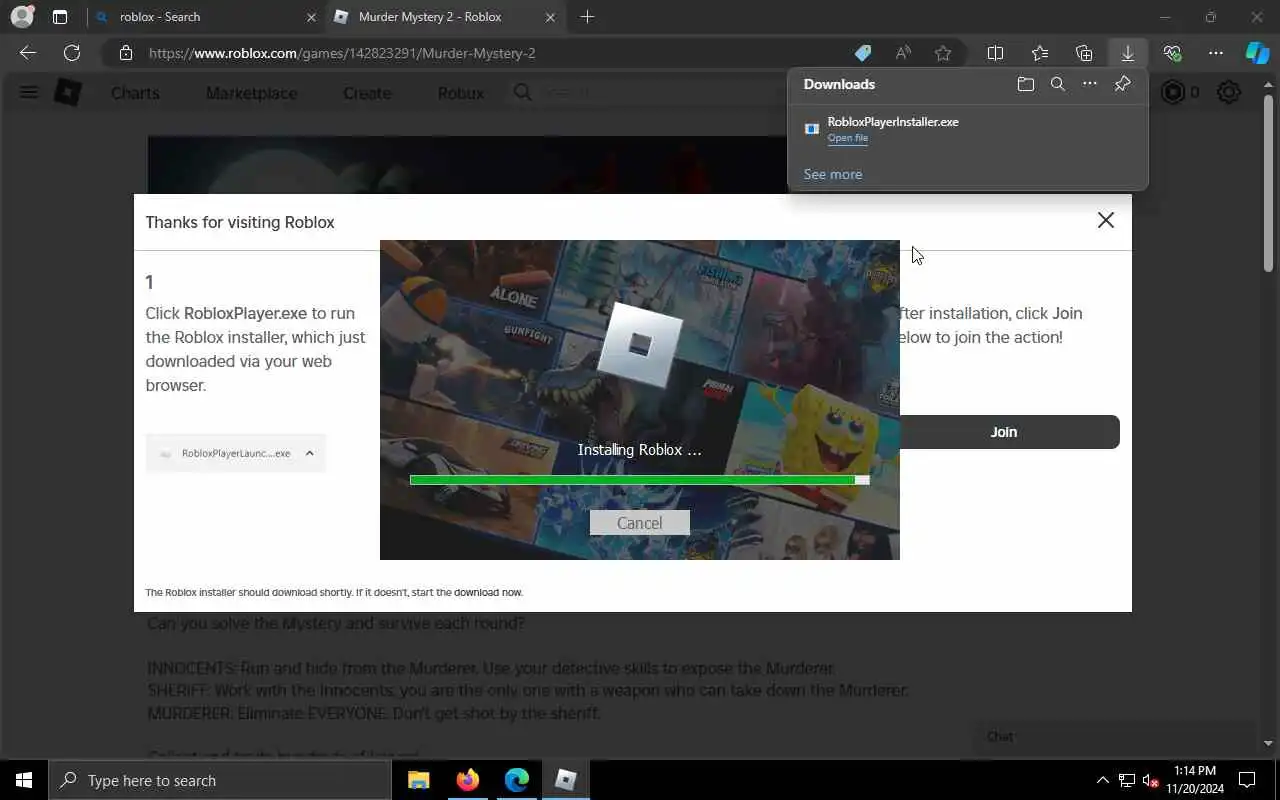Open the Marketplace menu item

click(x=252, y=93)
